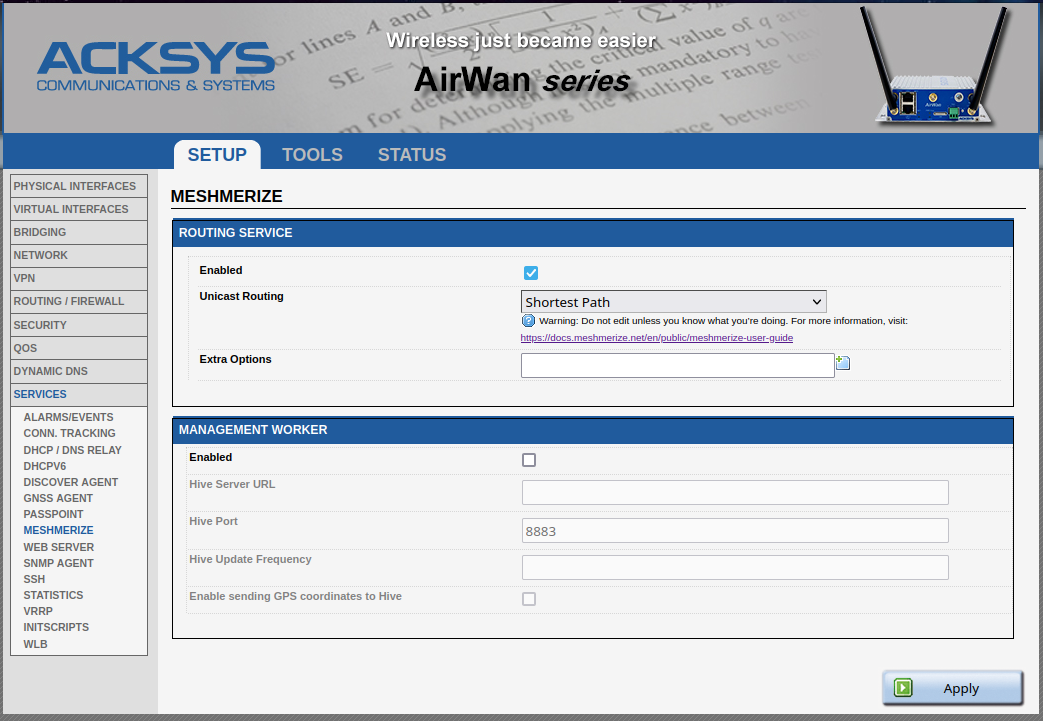Click the blue help info icon beside Warning
The image size is (1043, 721).
528,321
